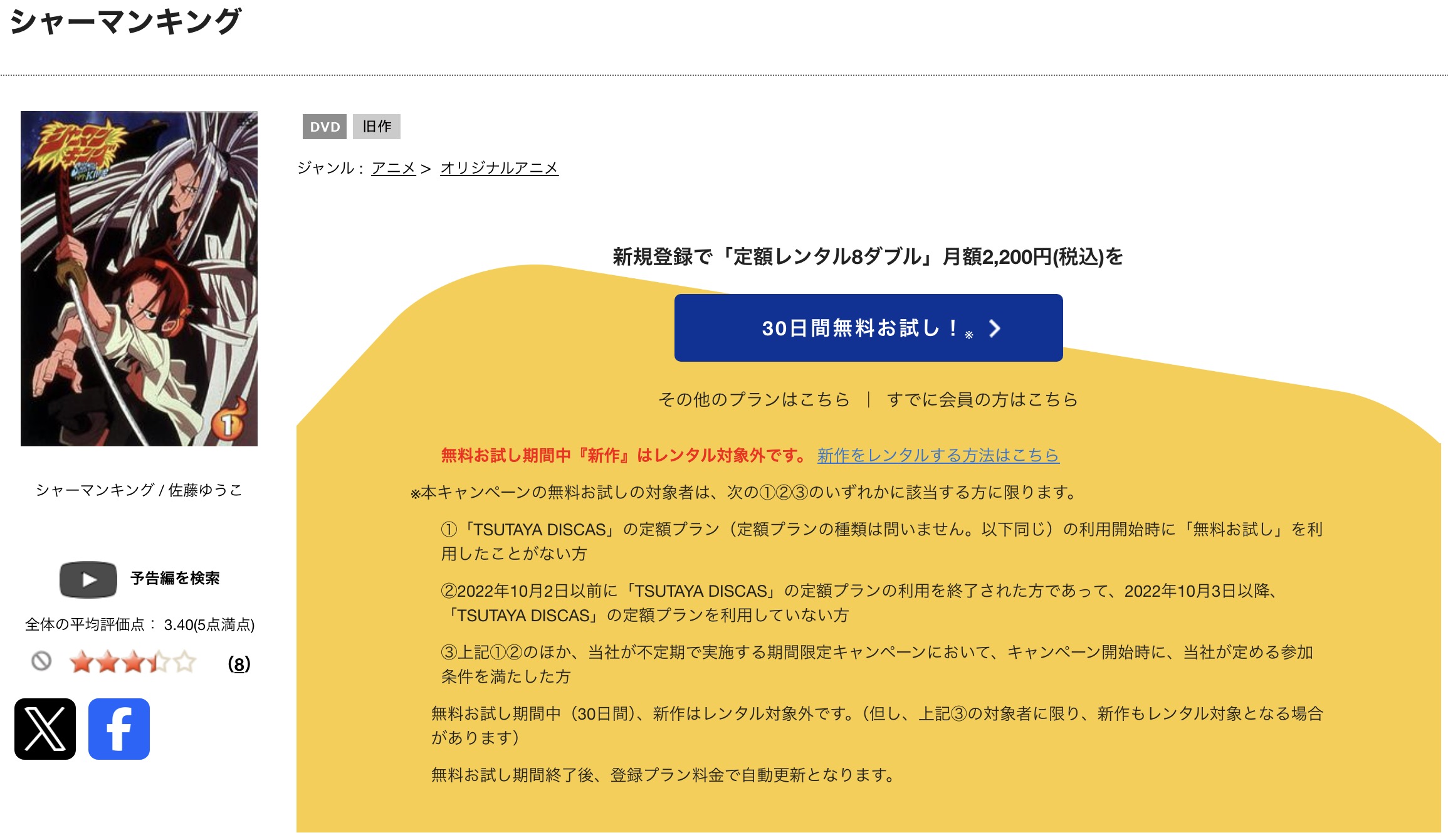
Task: Click the red 無料お試し期間中 warning text
Action: pos(624,455)
